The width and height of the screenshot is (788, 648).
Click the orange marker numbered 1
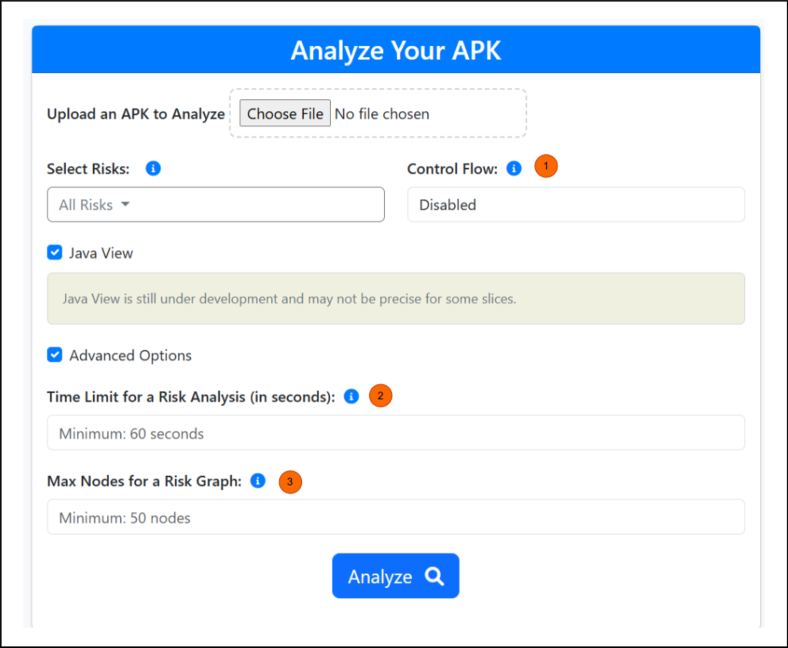pyautogui.click(x=545, y=166)
